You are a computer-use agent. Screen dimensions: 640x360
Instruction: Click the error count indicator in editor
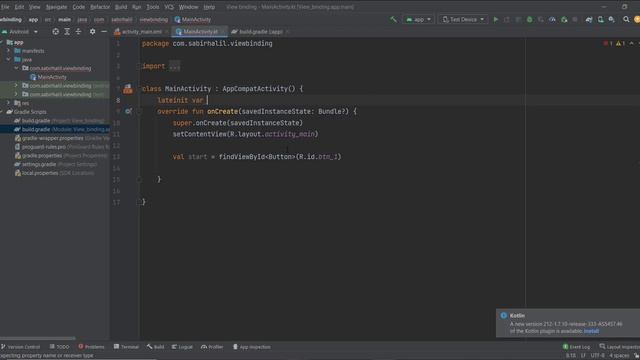[608, 43]
